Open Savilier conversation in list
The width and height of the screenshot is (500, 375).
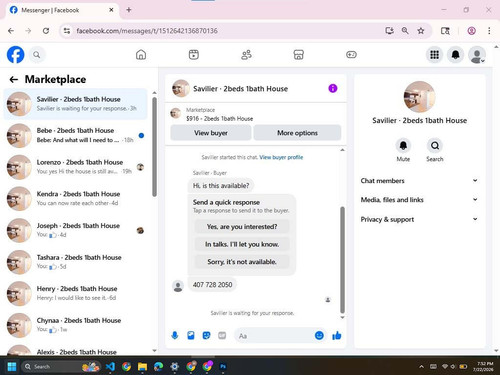[75, 104]
